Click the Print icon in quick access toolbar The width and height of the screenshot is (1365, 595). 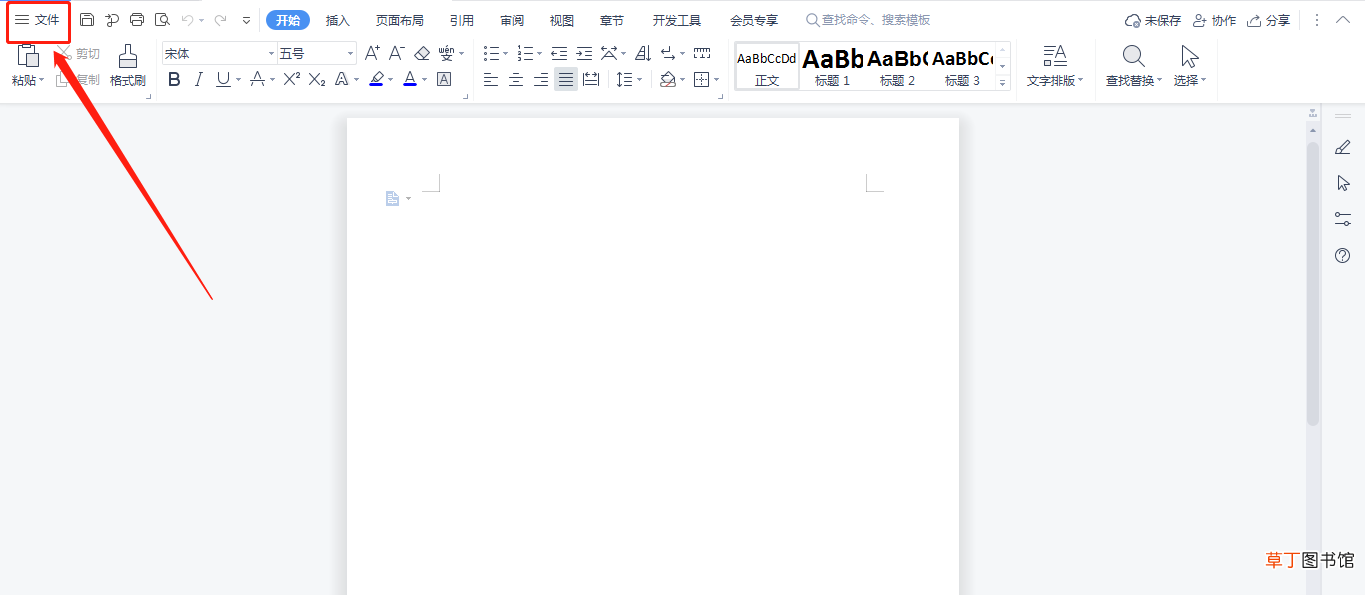[x=137, y=20]
